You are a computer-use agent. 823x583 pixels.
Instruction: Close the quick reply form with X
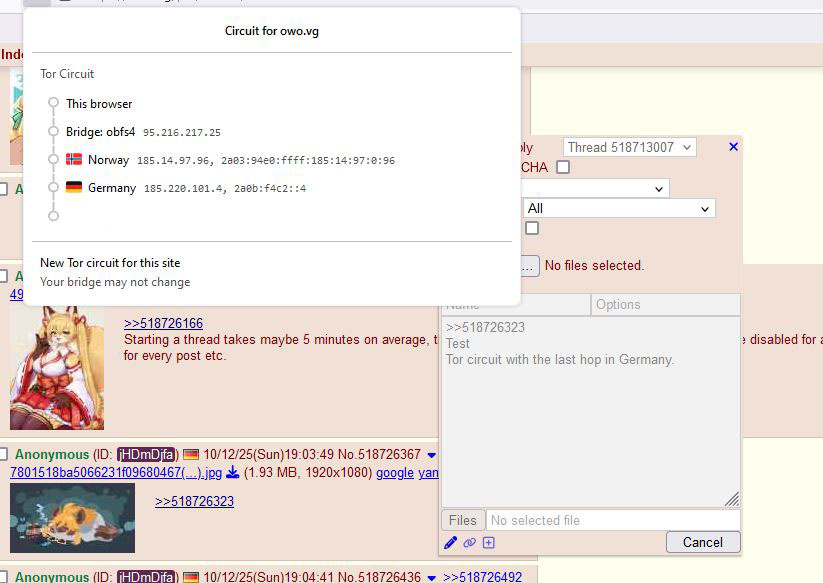click(x=734, y=147)
